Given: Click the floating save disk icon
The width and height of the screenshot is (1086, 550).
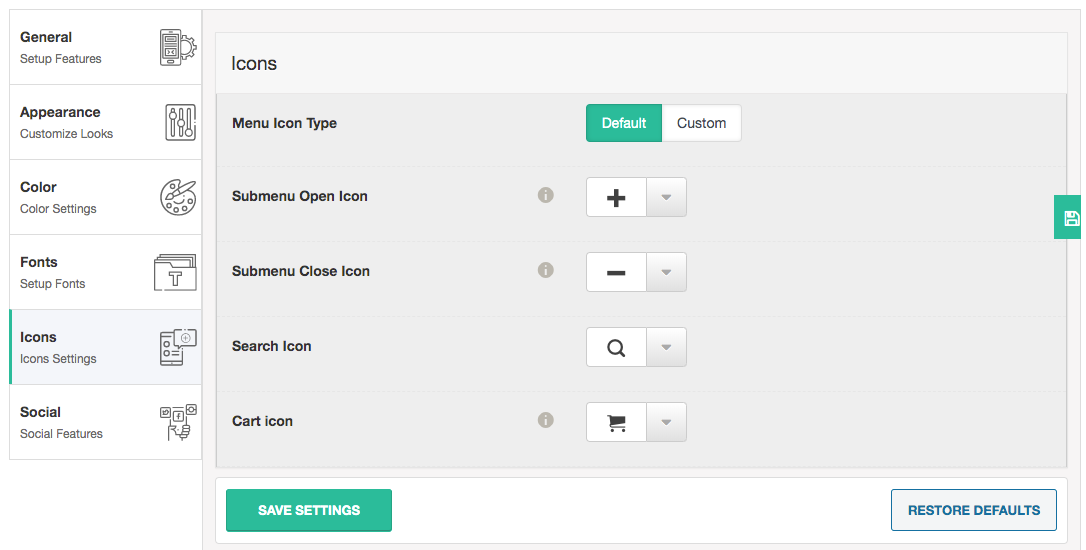Looking at the screenshot, I should [x=1070, y=218].
